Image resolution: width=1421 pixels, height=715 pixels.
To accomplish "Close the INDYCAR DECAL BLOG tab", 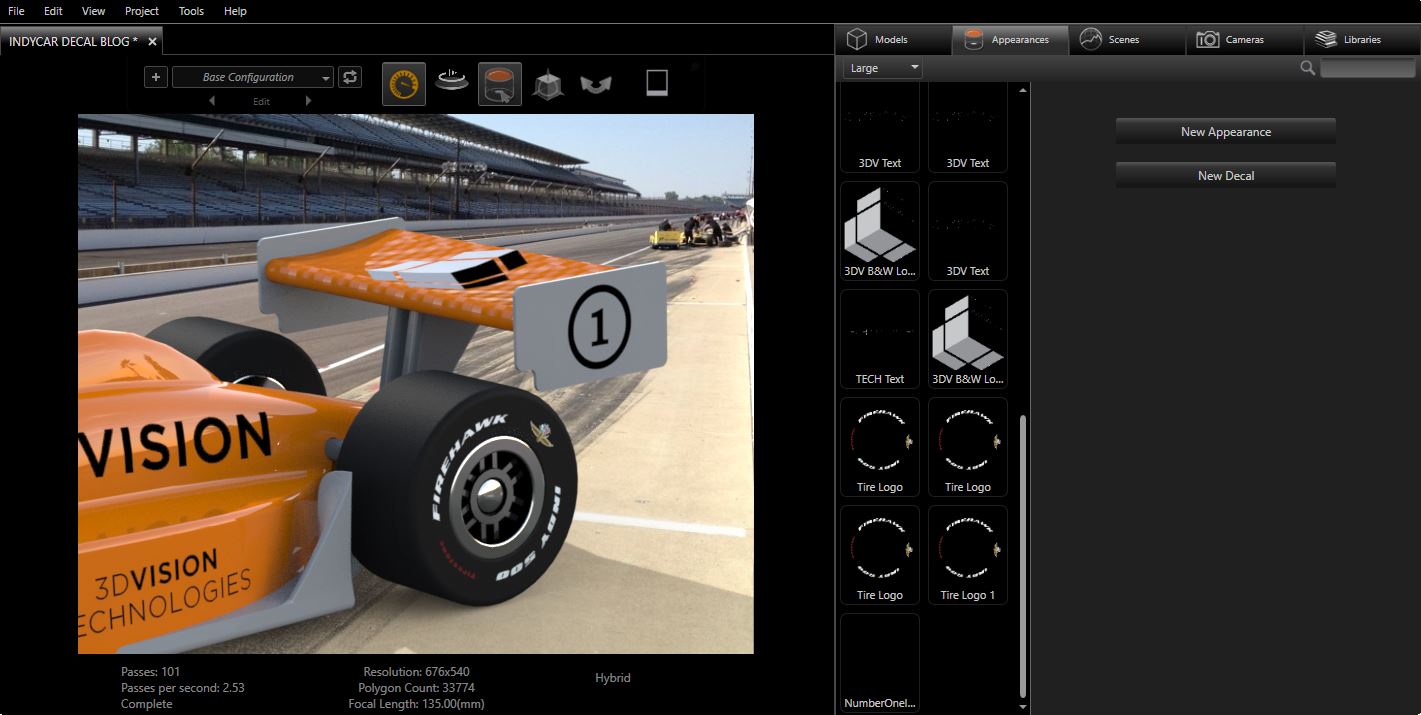I will coord(152,41).
